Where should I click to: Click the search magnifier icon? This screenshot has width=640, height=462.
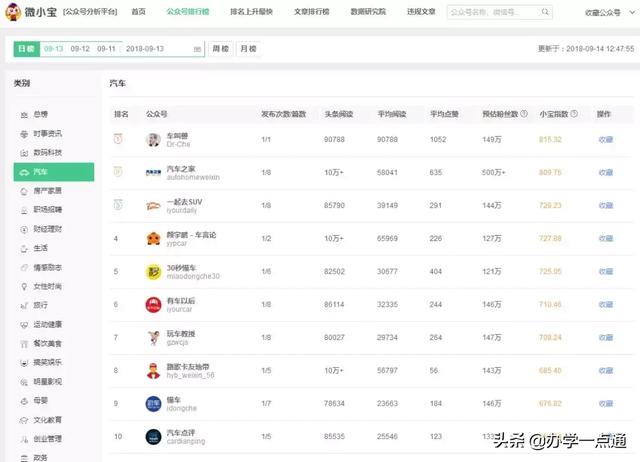545,12
